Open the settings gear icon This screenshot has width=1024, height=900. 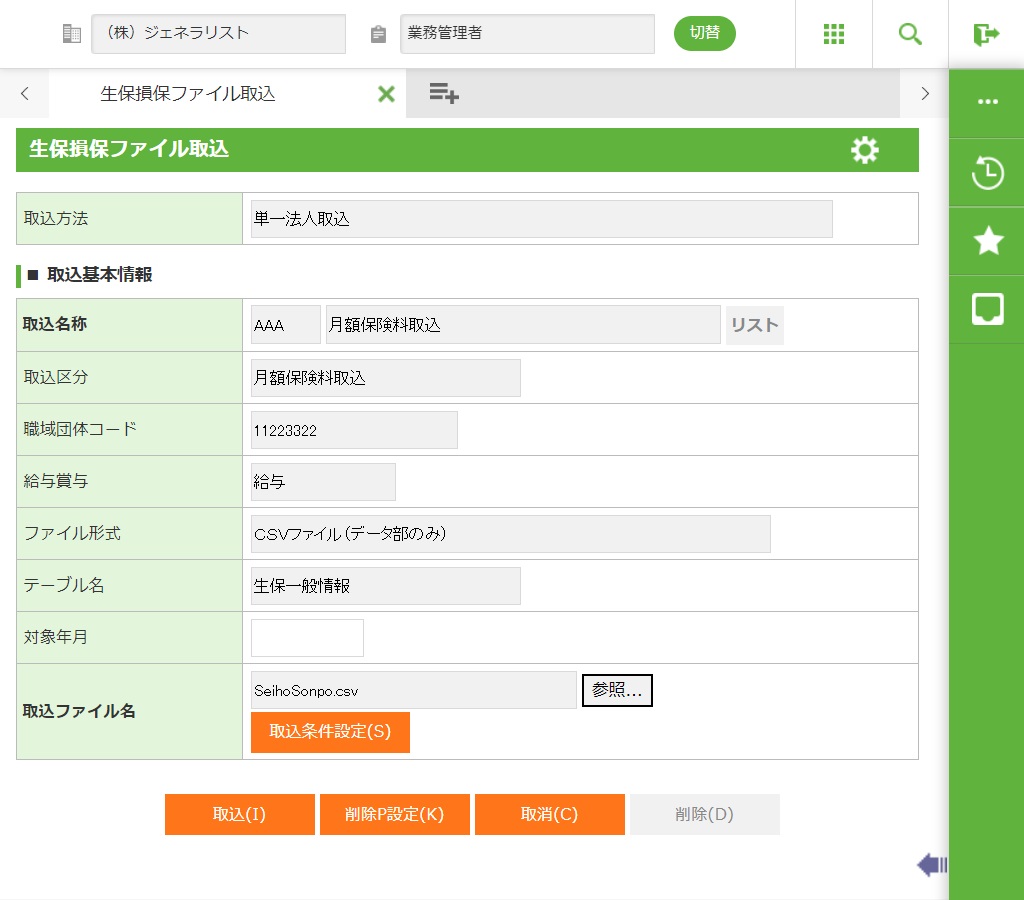click(864, 150)
